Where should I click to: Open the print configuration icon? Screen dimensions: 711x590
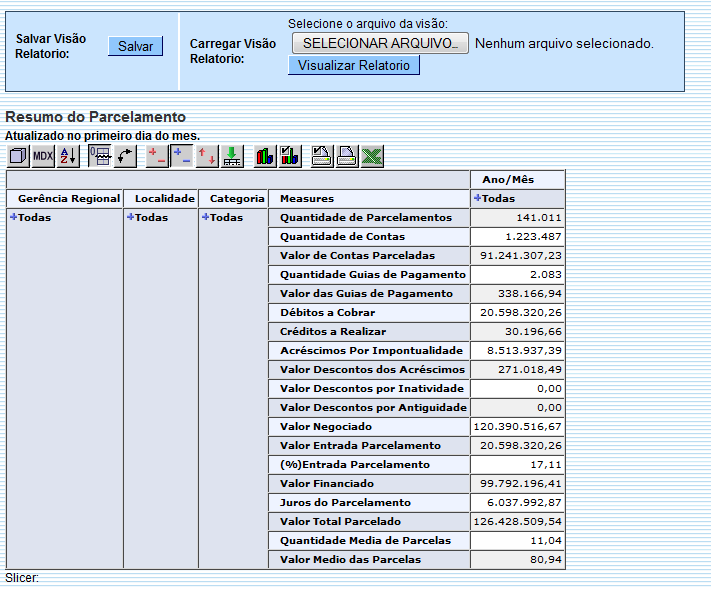click(322, 156)
